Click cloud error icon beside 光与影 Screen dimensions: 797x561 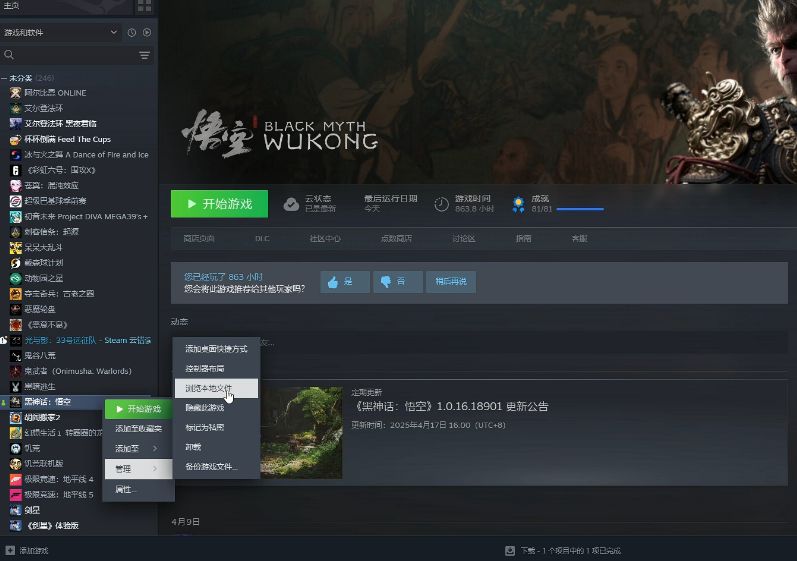(4, 340)
